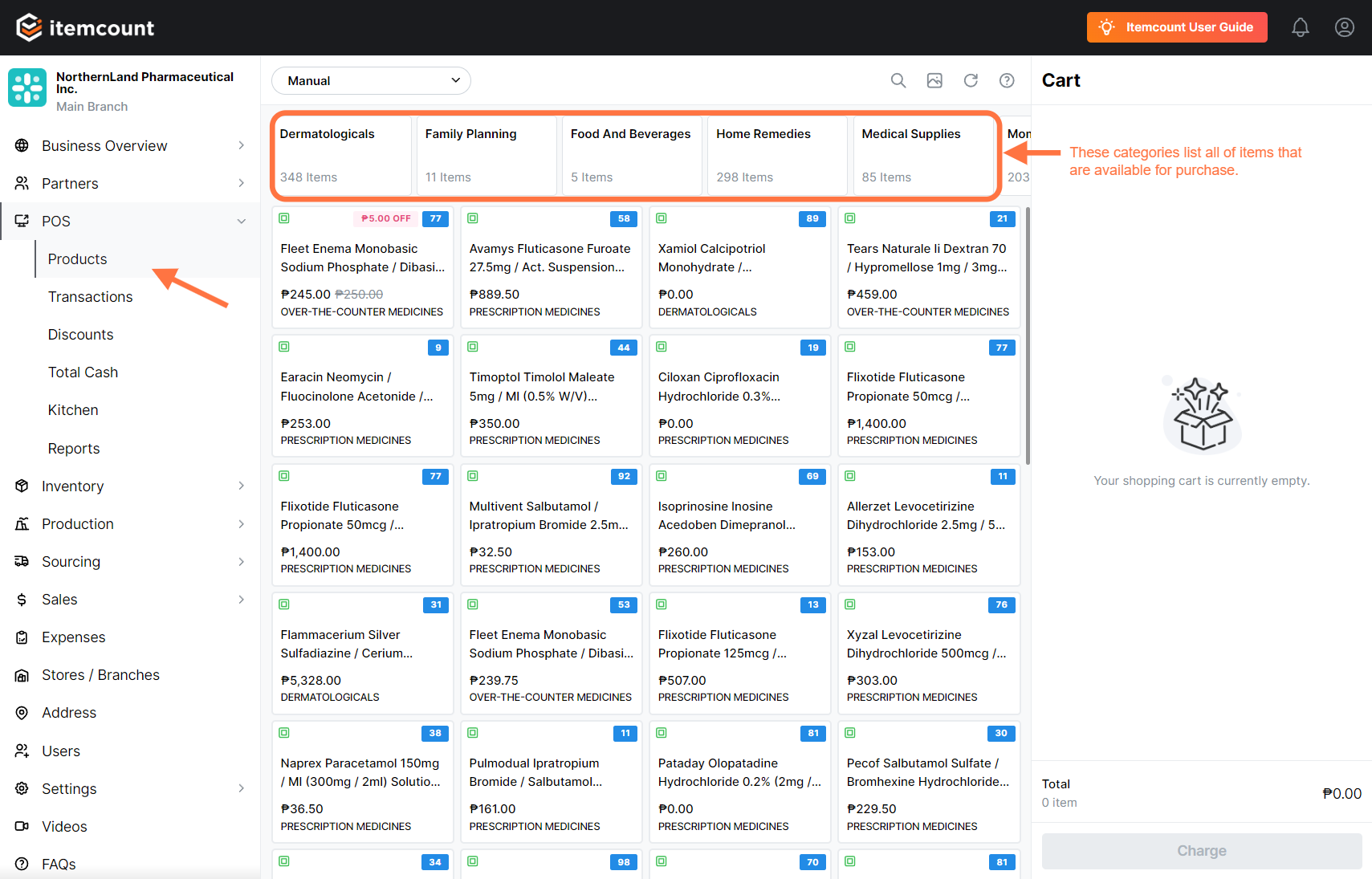The image size is (1372, 879).
Task: Click the ₱5.00 OFF discount badge
Action: [x=385, y=218]
